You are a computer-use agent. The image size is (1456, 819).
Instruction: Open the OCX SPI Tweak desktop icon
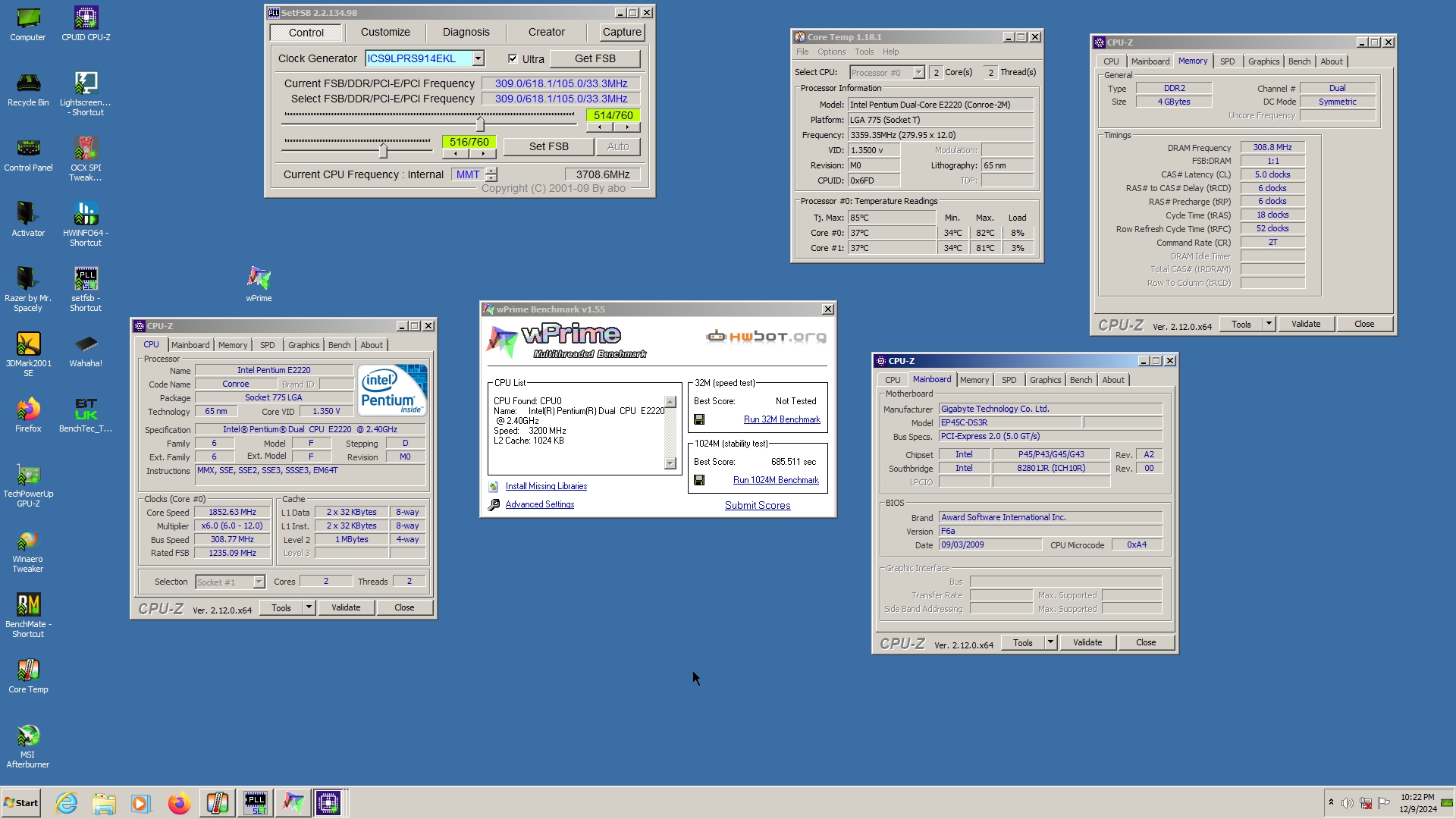(x=86, y=158)
